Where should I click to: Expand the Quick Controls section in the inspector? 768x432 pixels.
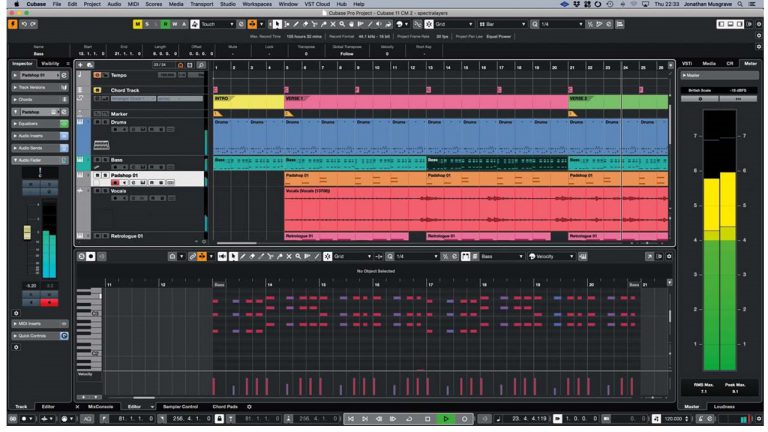coord(40,336)
